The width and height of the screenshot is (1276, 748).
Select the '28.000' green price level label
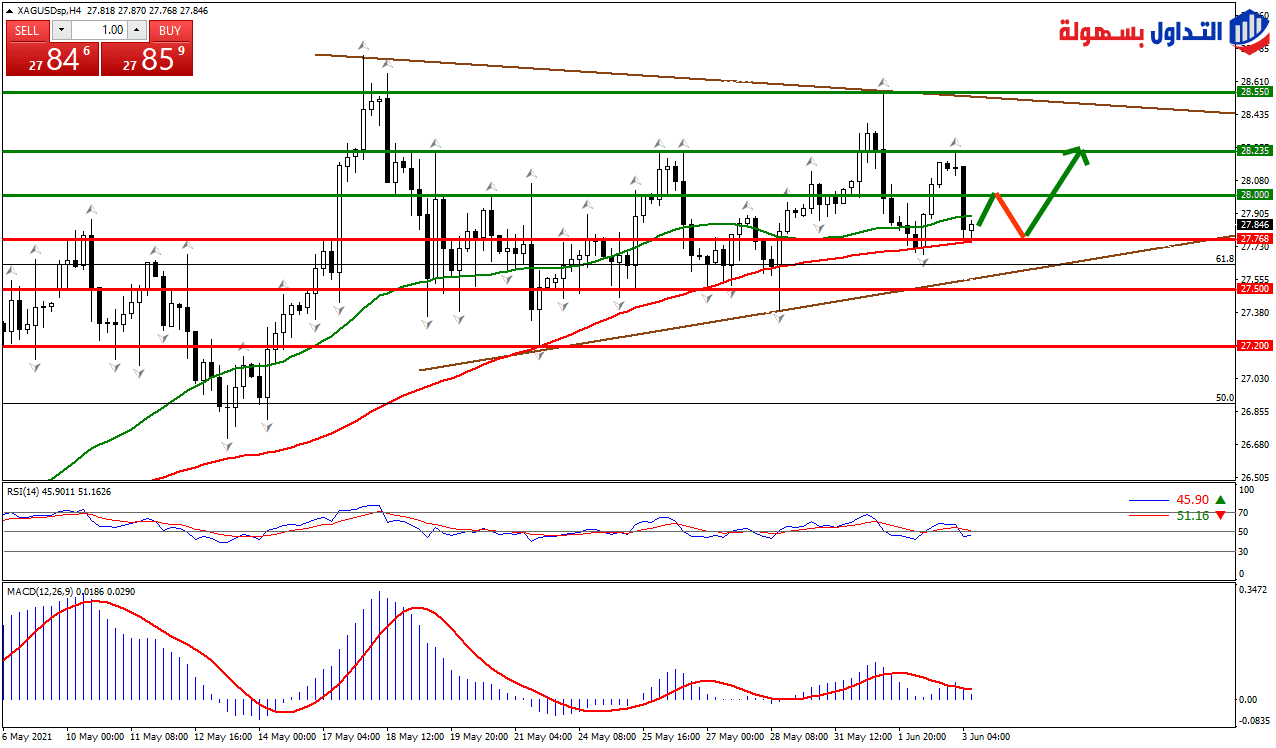[1254, 195]
